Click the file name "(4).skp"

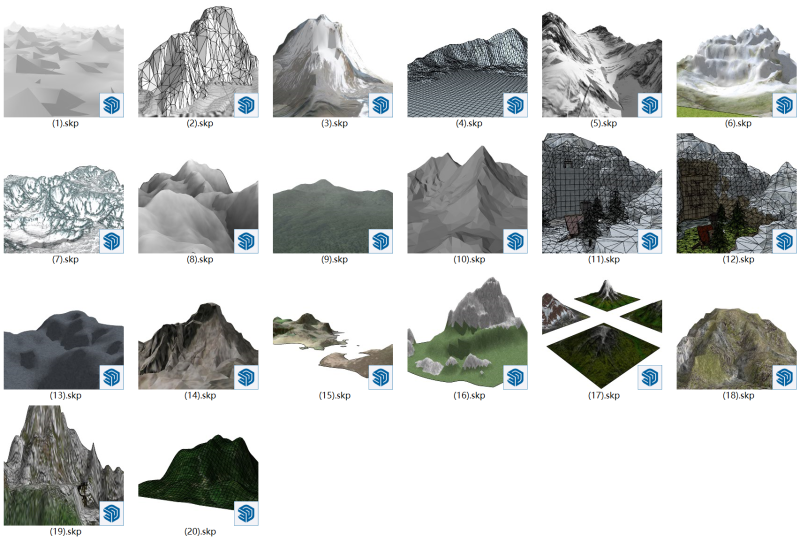pos(469,123)
